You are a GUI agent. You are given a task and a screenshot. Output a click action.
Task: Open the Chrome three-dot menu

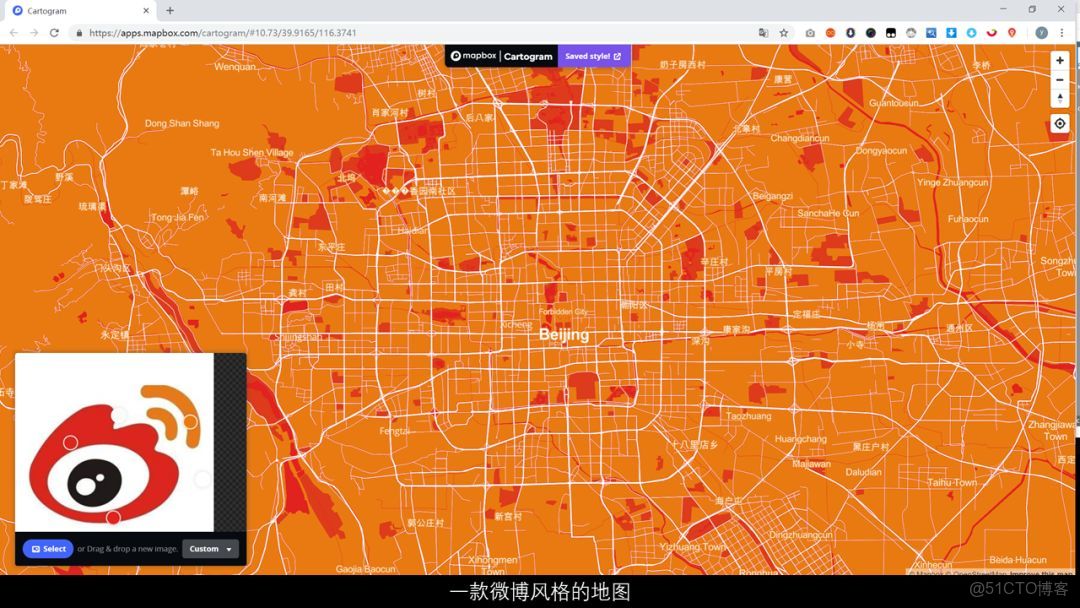pyautogui.click(x=1061, y=32)
